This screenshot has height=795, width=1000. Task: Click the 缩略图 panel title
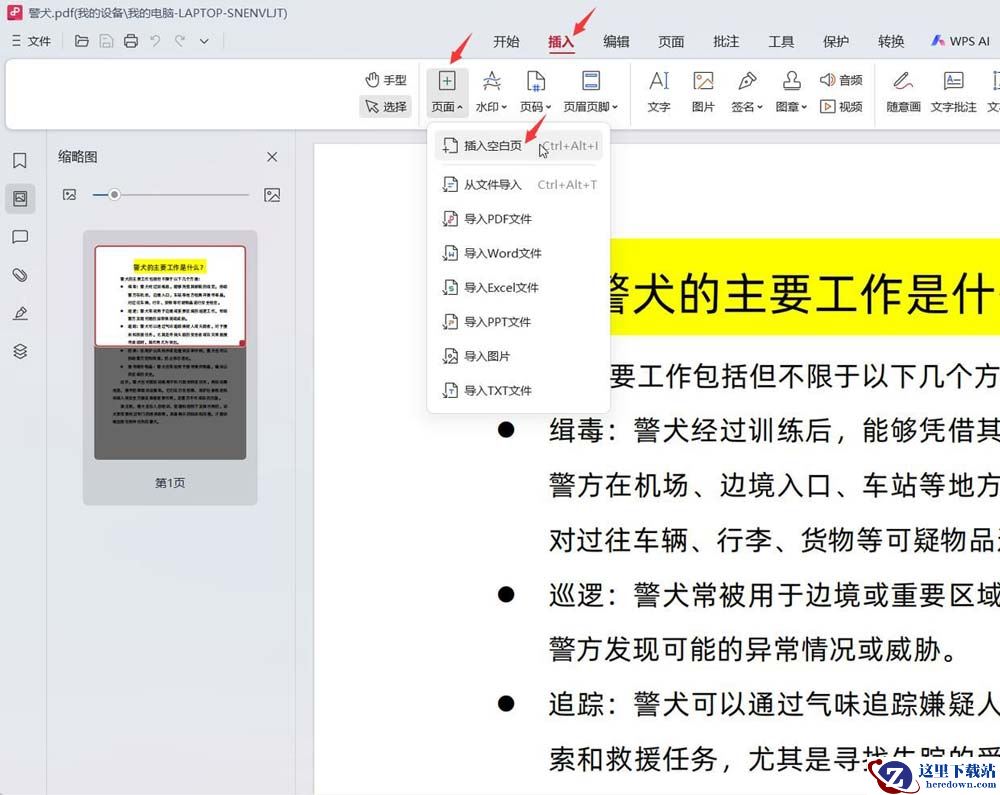click(78, 157)
